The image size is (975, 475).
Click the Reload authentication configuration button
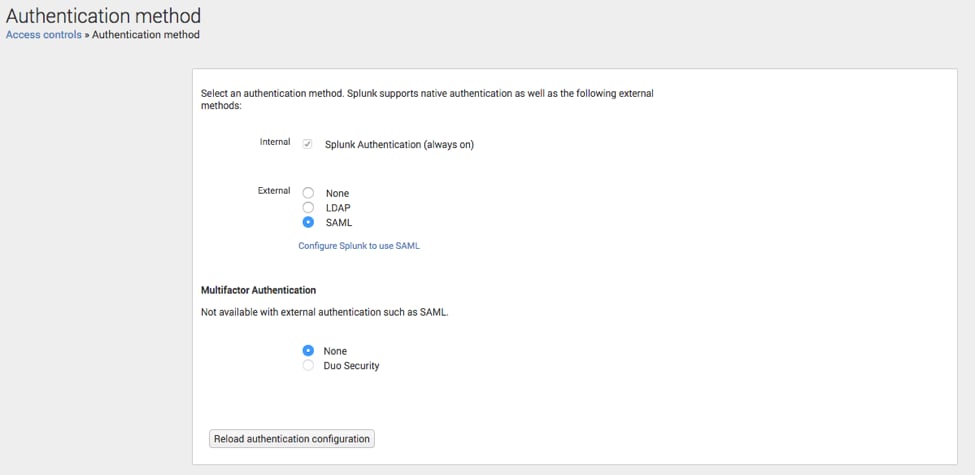tap(292, 438)
